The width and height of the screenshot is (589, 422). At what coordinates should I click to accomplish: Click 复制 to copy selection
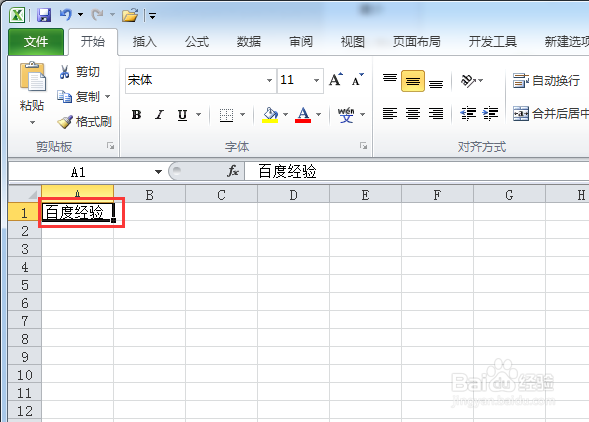[x=78, y=97]
